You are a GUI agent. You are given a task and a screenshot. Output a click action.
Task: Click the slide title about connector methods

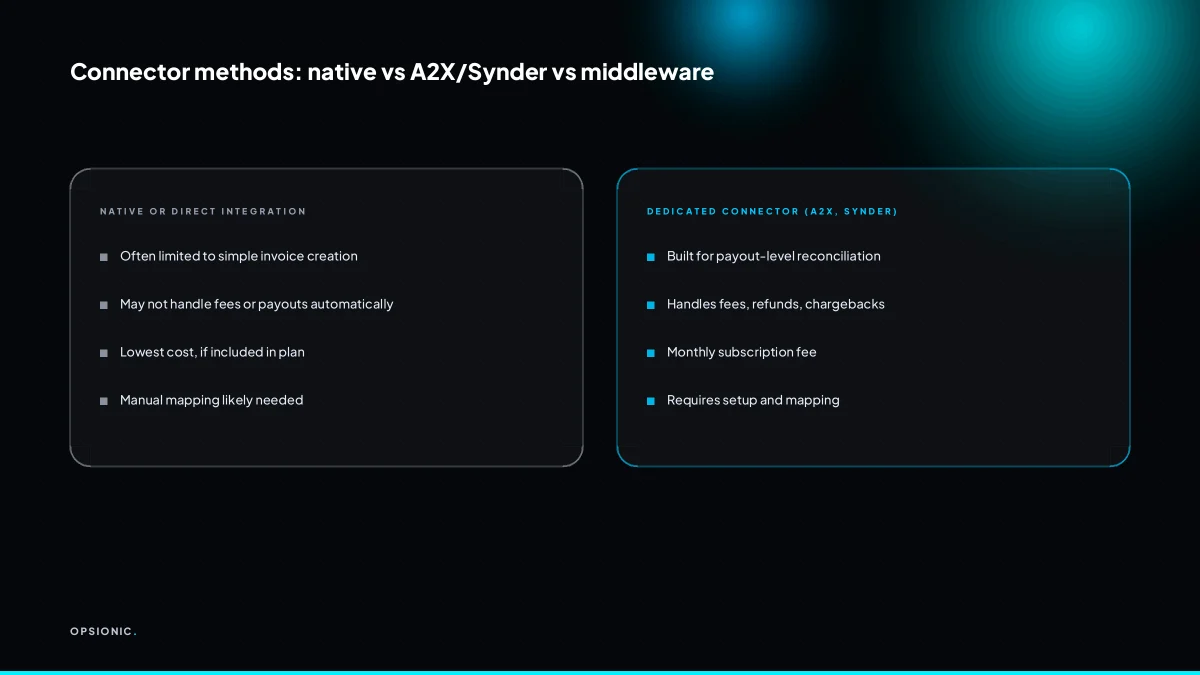click(x=392, y=72)
